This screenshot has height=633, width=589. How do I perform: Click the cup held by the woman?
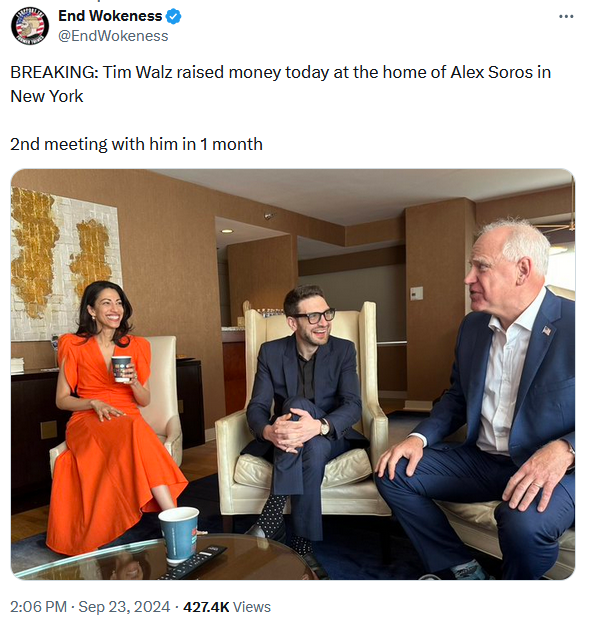[x=121, y=369]
